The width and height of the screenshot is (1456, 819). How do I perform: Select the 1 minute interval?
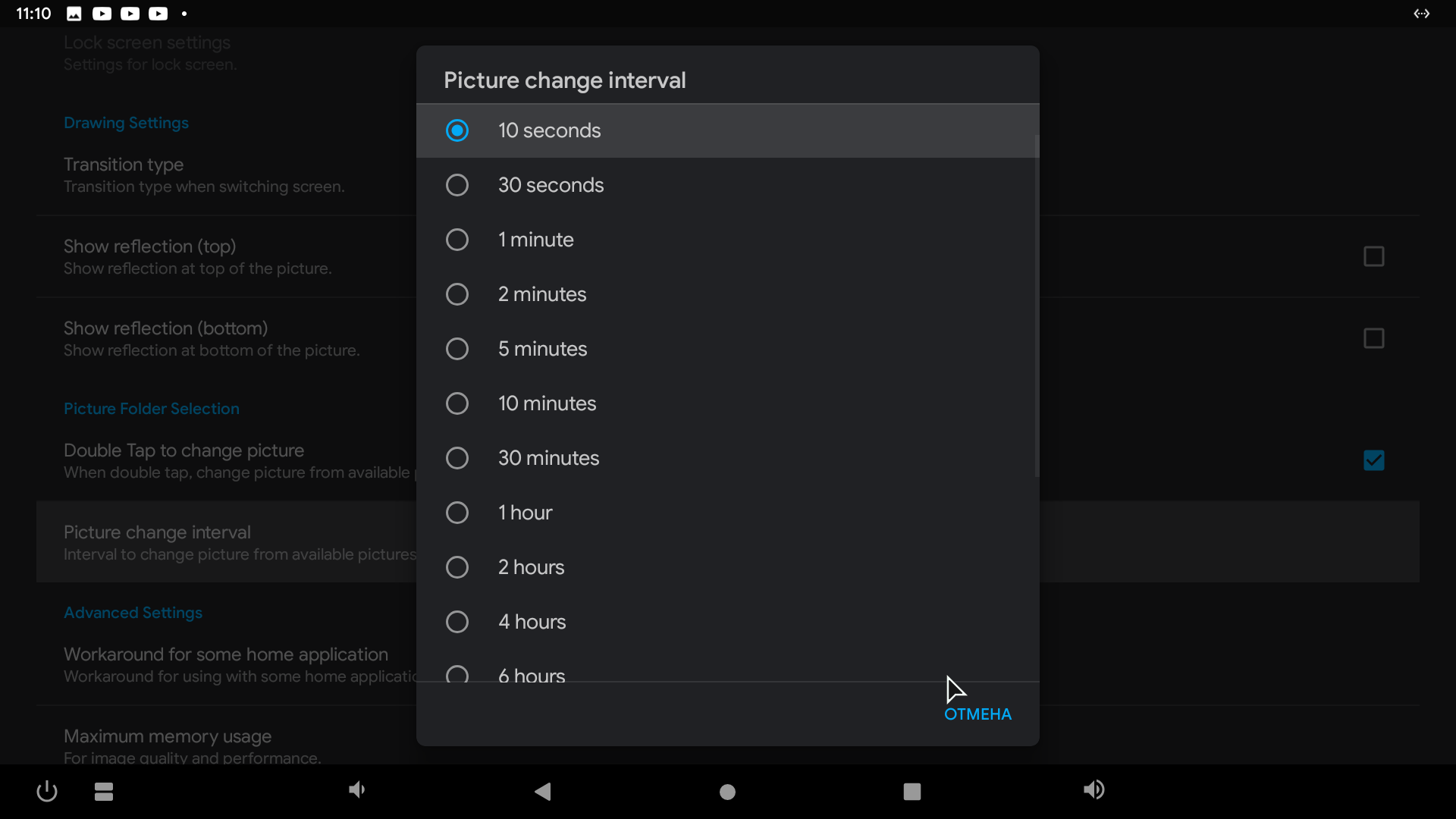(x=727, y=240)
